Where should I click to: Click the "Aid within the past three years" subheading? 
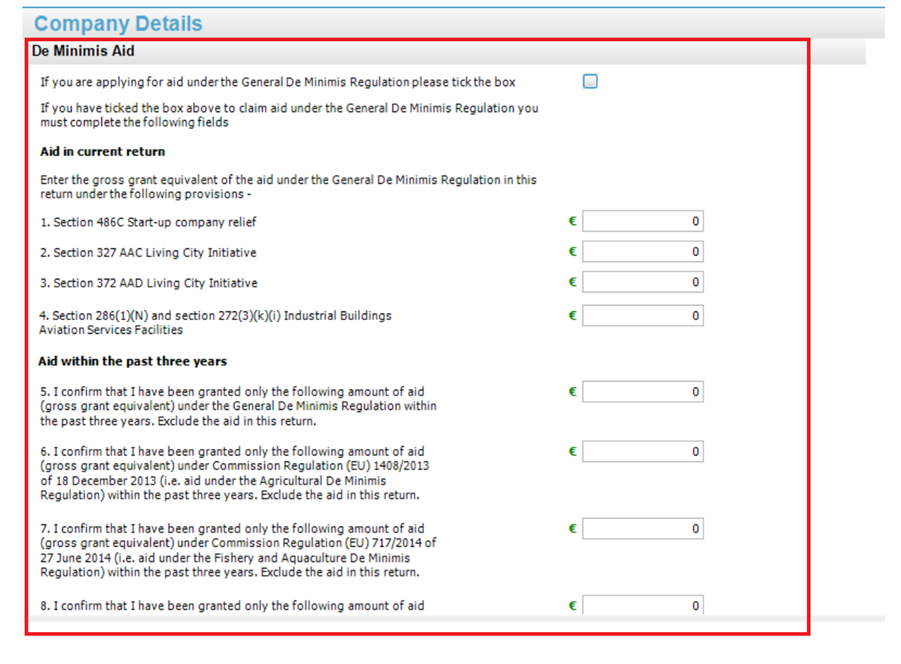tap(133, 361)
